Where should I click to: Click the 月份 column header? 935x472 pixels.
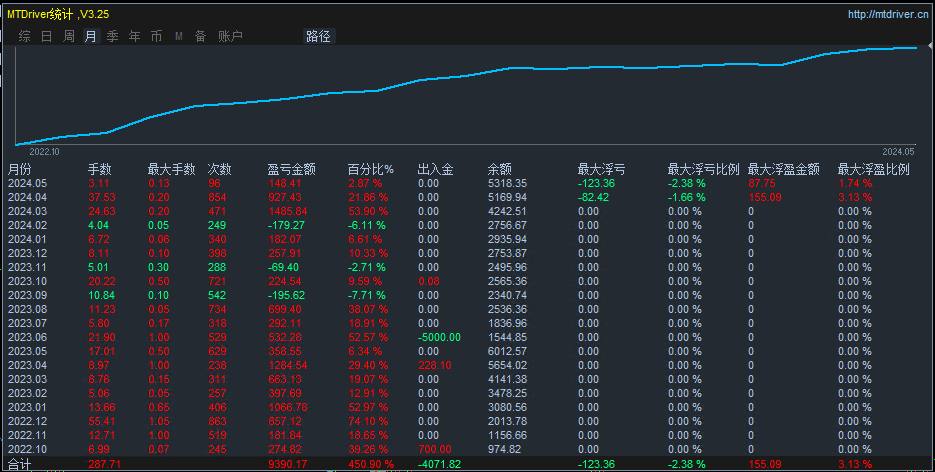pyautogui.click(x=19, y=169)
